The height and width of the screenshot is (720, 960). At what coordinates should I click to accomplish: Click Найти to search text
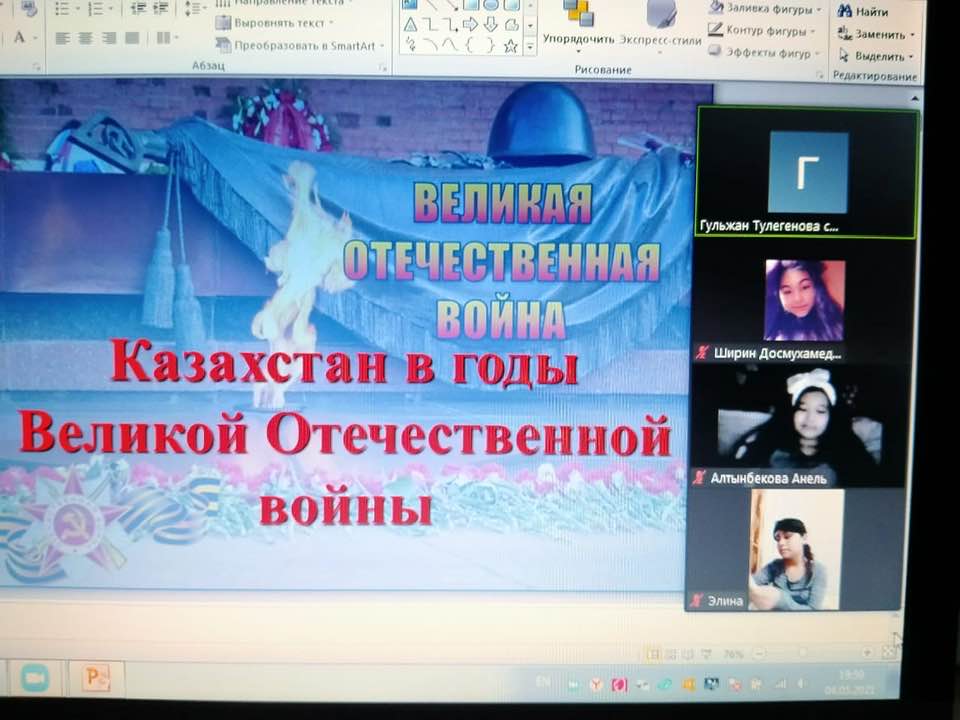click(x=863, y=11)
